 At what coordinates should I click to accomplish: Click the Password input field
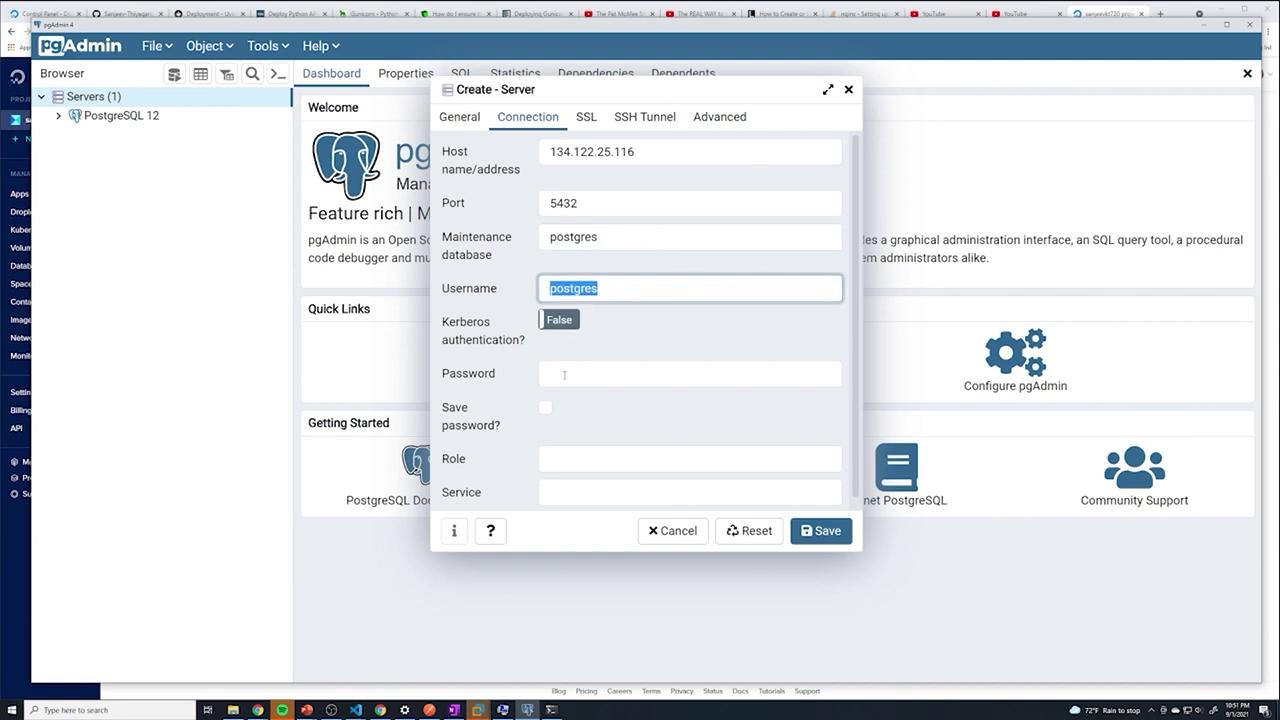tap(690, 374)
